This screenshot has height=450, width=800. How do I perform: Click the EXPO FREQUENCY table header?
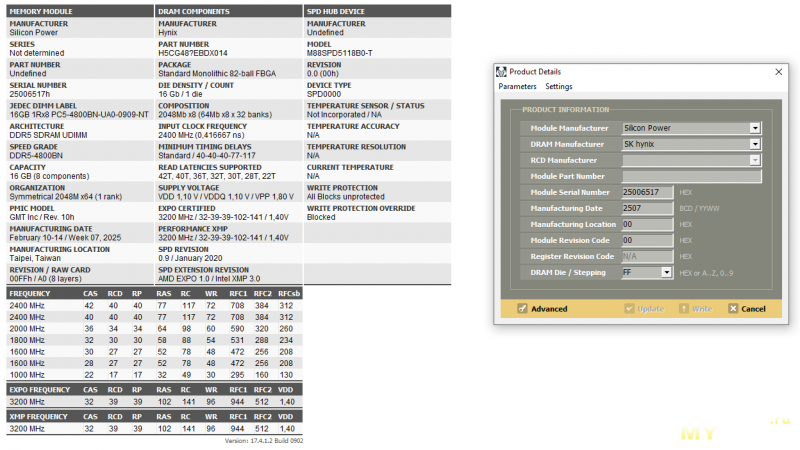coord(40,391)
